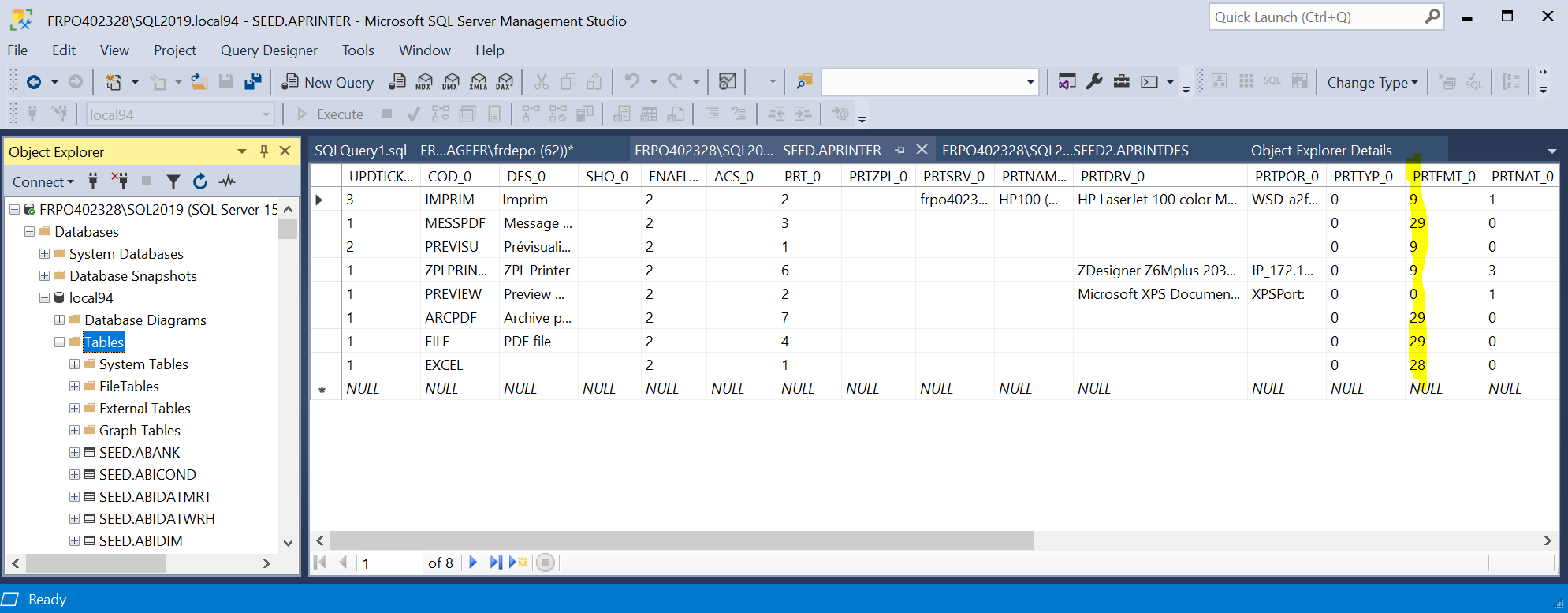Open an Analysis Services DAX query
Image resolution: width=1568 pixels, height=613 pixels.
tap(505, 82)
